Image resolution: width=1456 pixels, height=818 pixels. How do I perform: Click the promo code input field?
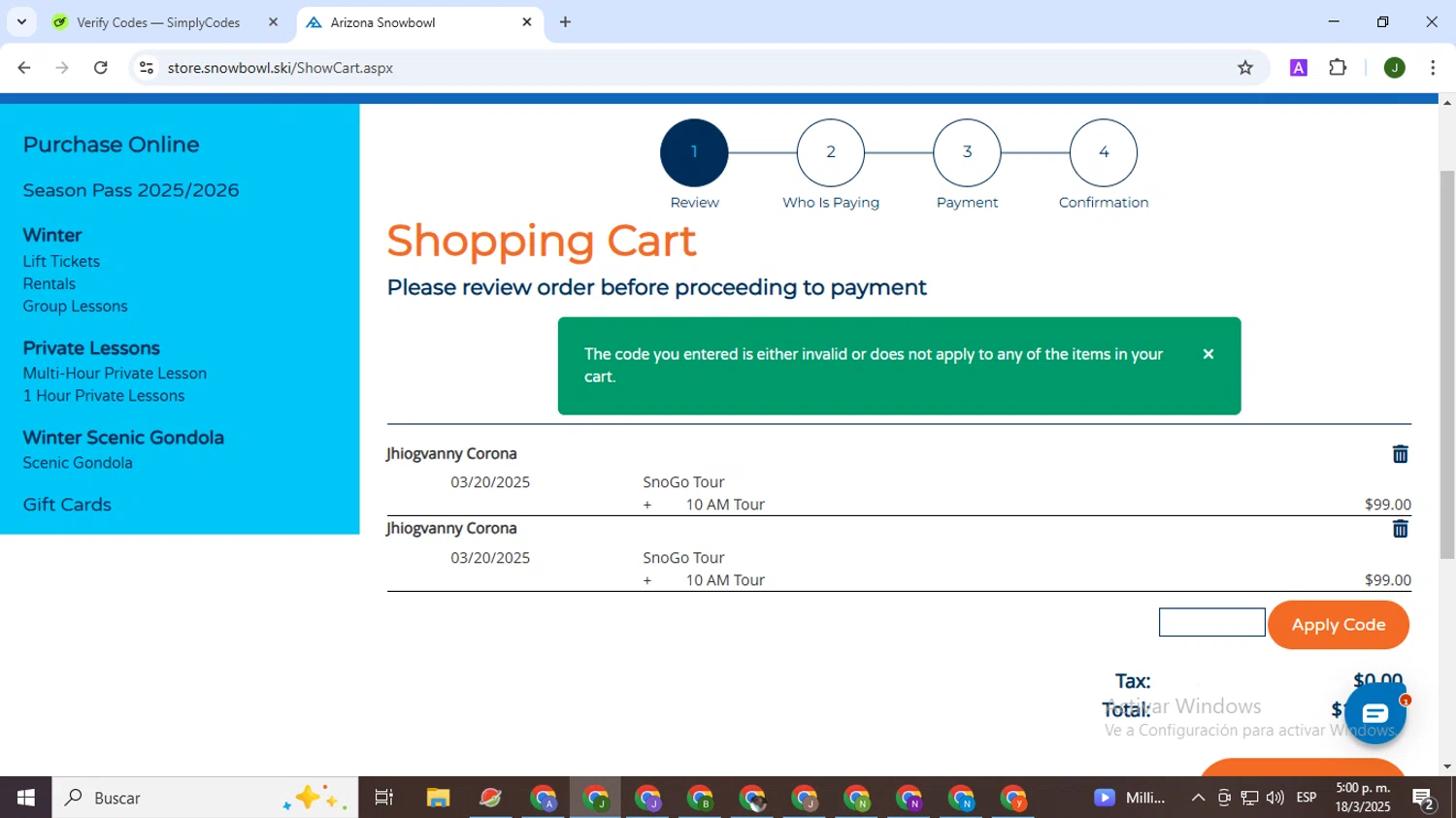[x=1211, y=622]
